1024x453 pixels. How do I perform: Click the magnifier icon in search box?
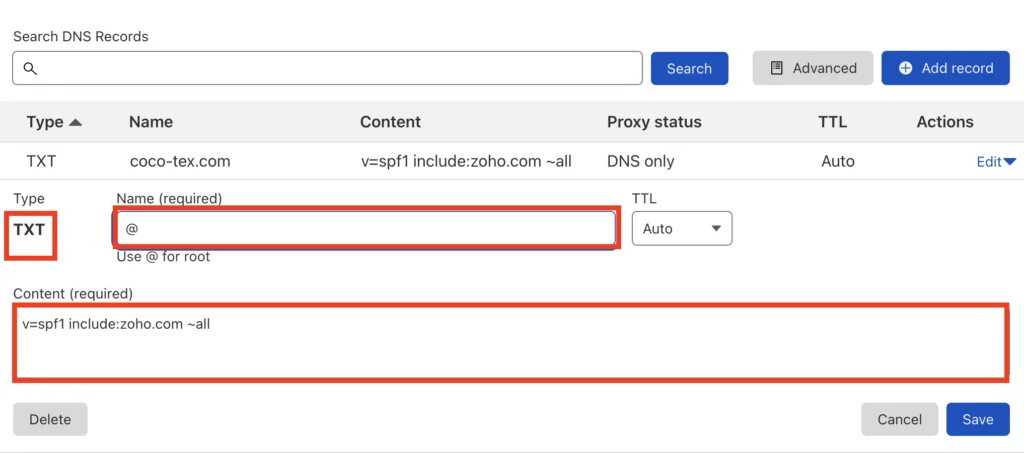pyautogui.click(x=30, y=69)
